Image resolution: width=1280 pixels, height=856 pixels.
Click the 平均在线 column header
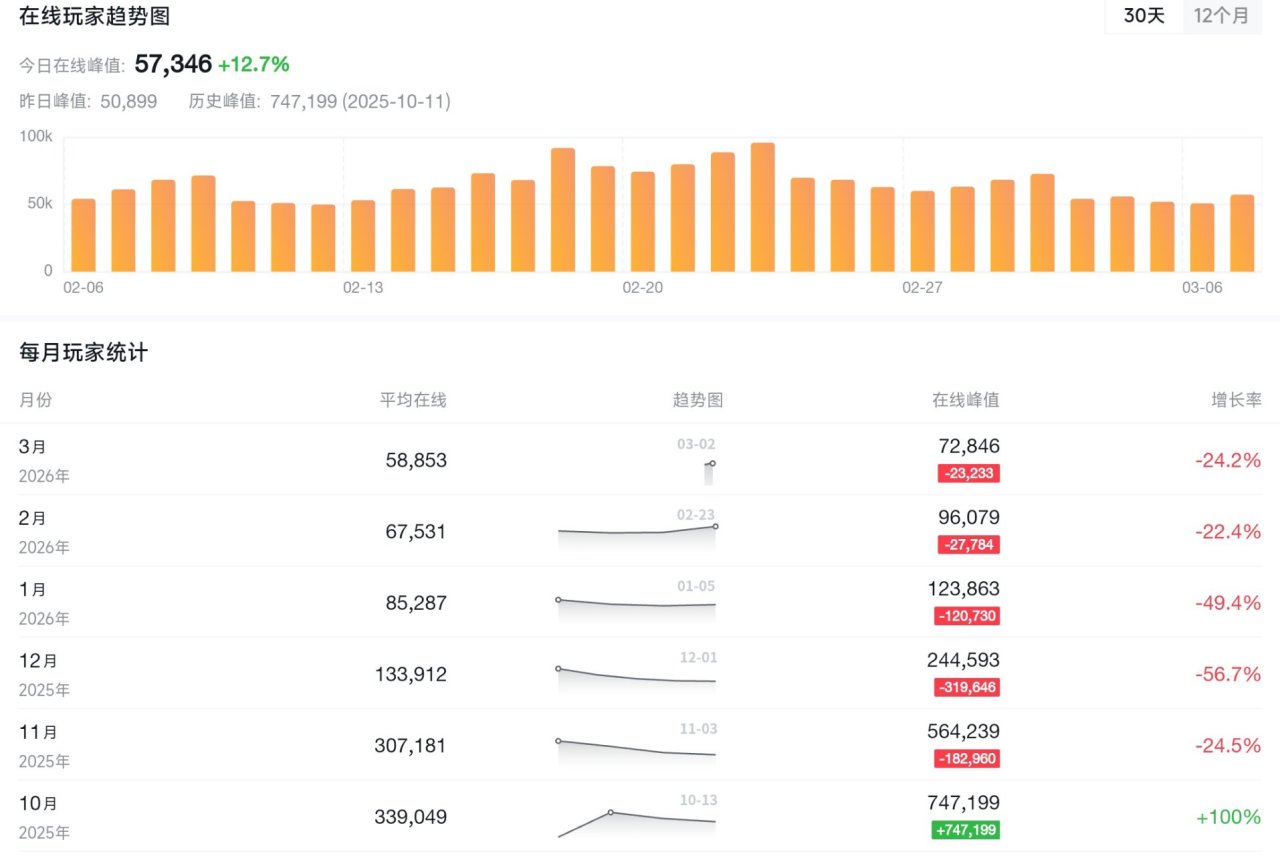(413, 400)
